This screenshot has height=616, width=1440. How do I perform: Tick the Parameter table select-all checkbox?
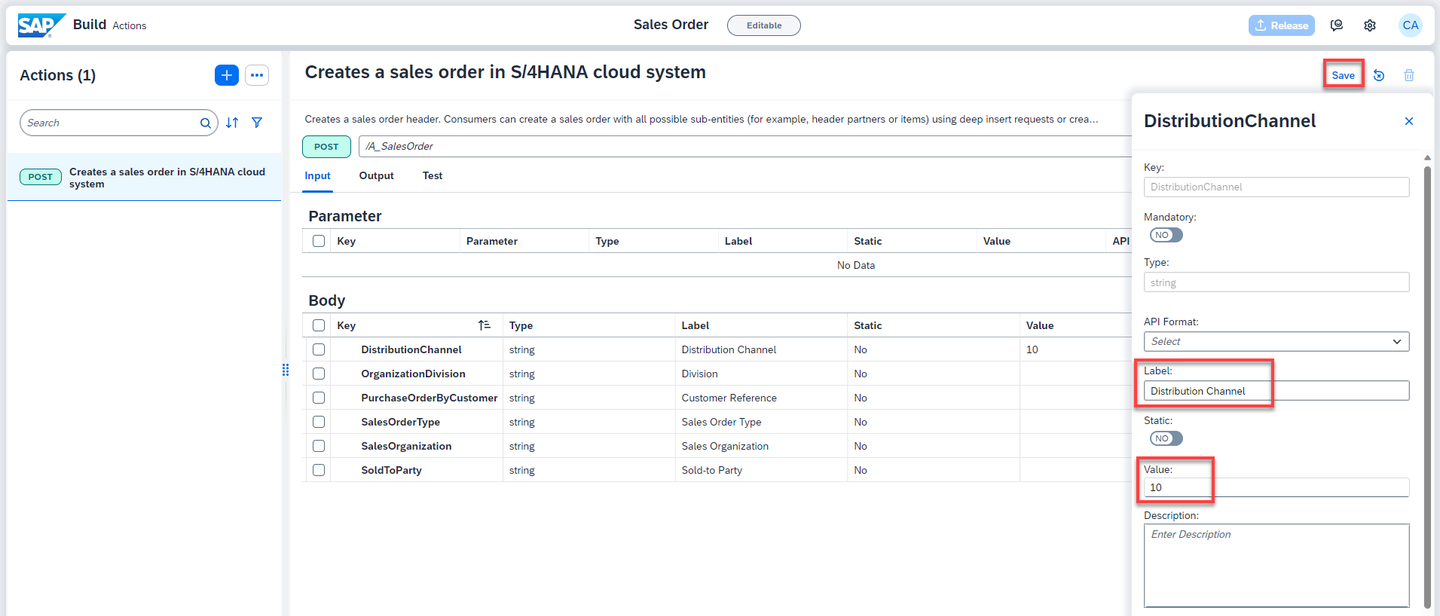[x=319, y=241]
